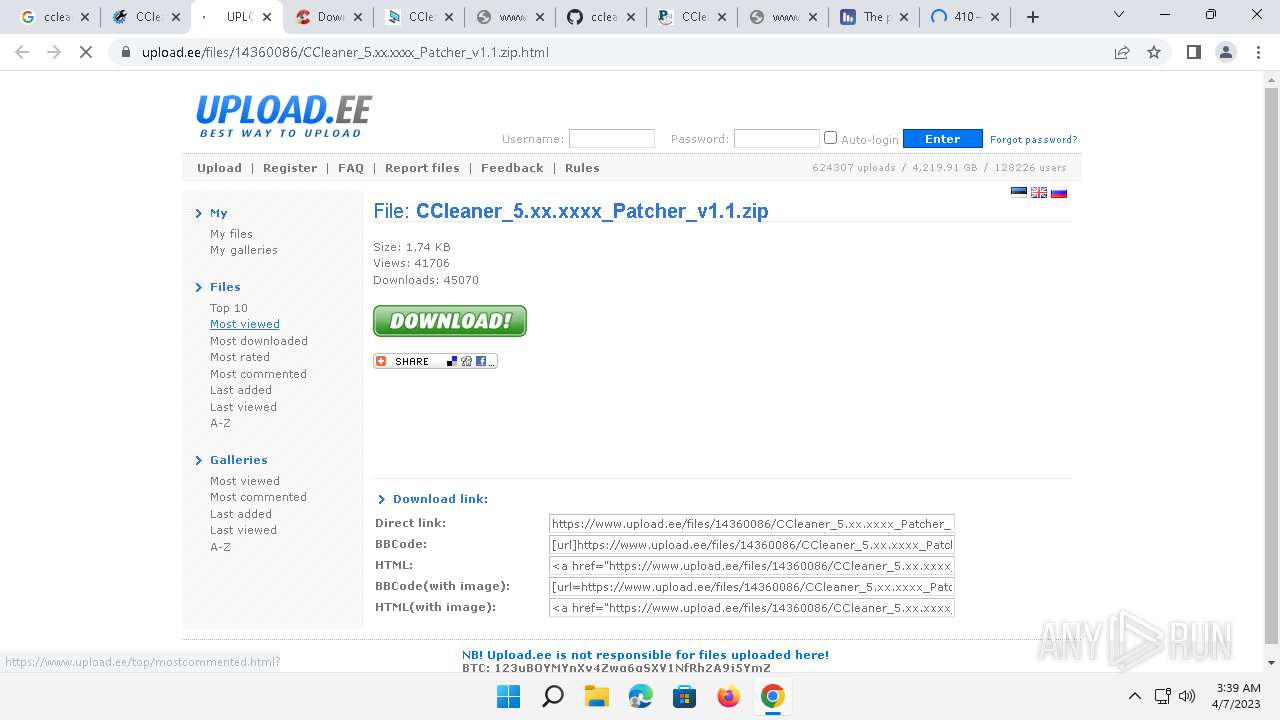
Task: Open the Forgot password? link
Action: coord(1034,140)
